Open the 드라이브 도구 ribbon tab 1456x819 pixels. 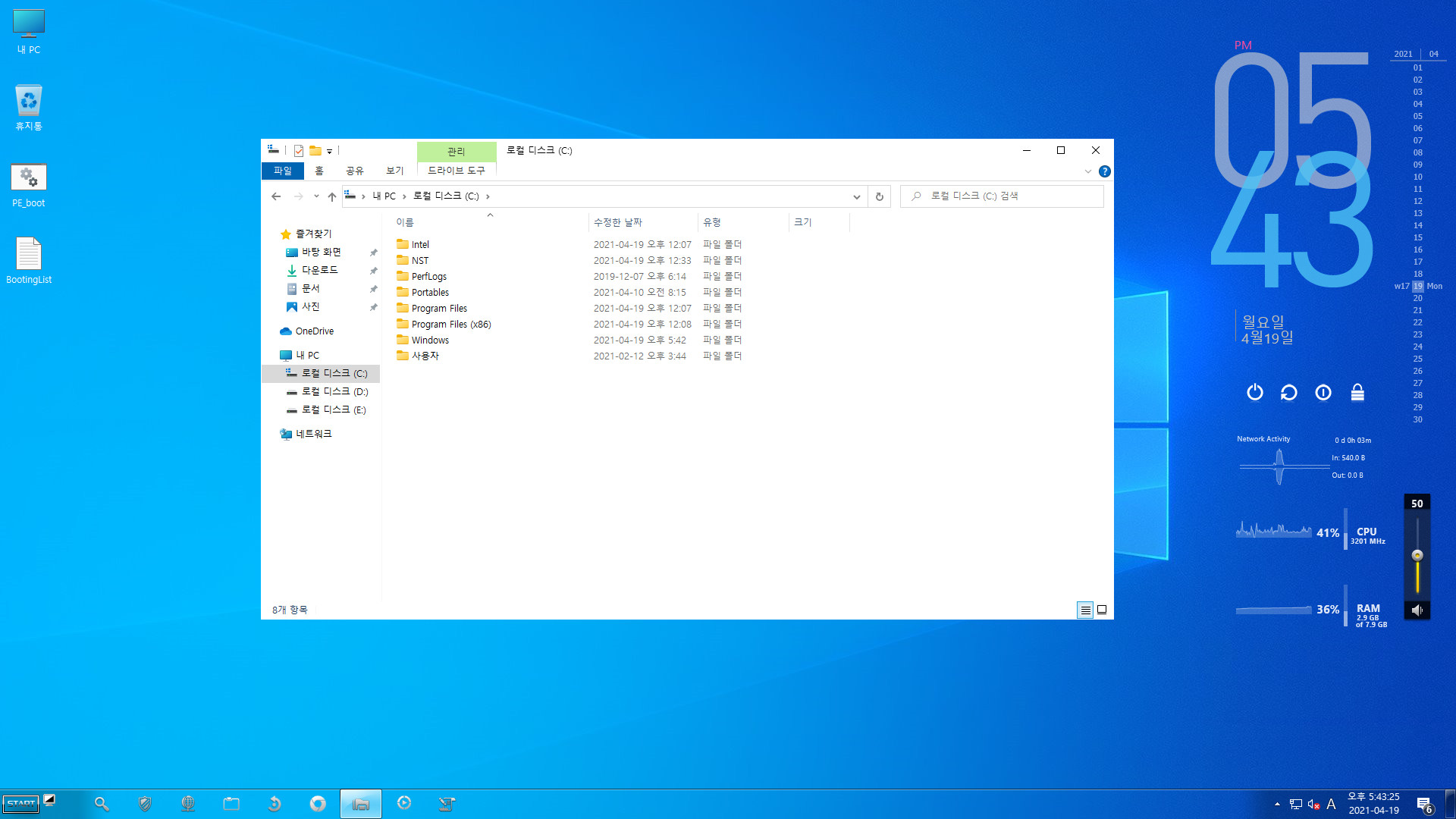[x=457, y=171]
